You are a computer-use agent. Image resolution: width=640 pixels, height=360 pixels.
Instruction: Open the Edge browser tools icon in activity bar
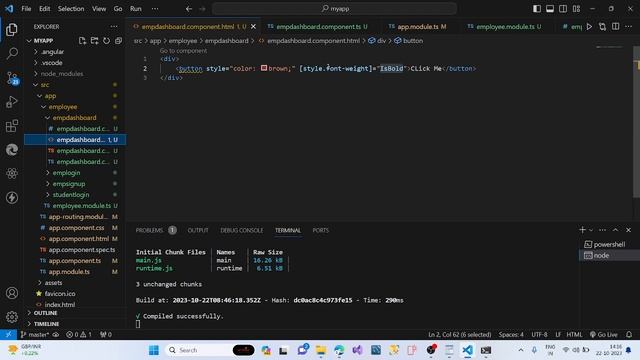[12, 150]
